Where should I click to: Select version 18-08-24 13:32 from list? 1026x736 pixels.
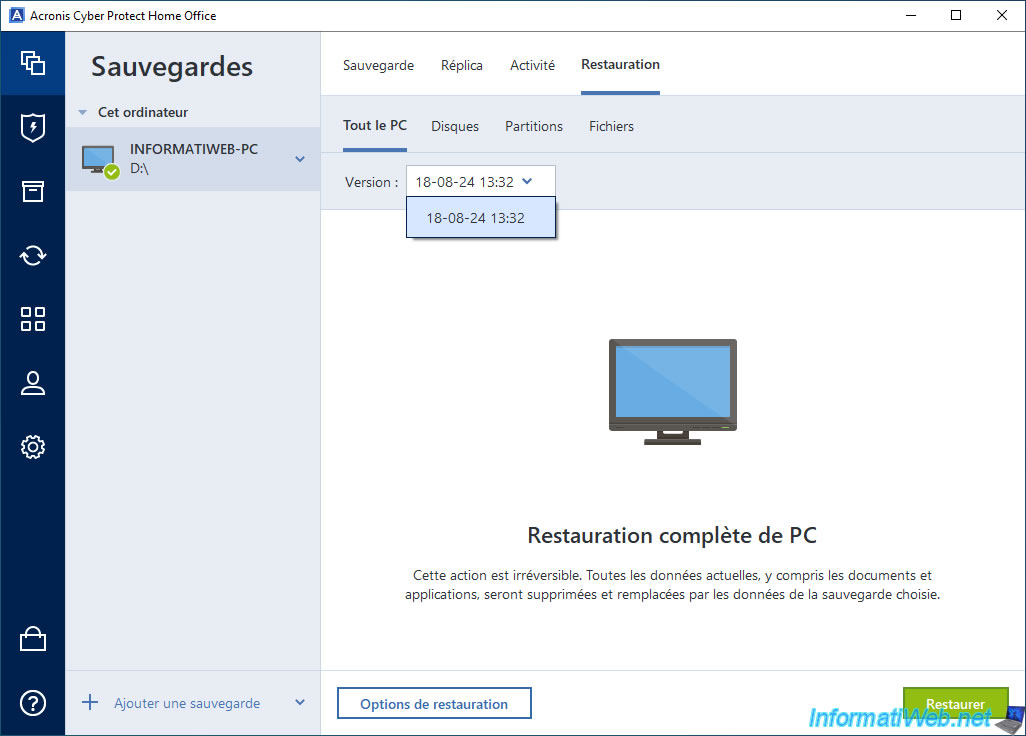[481, 218]
